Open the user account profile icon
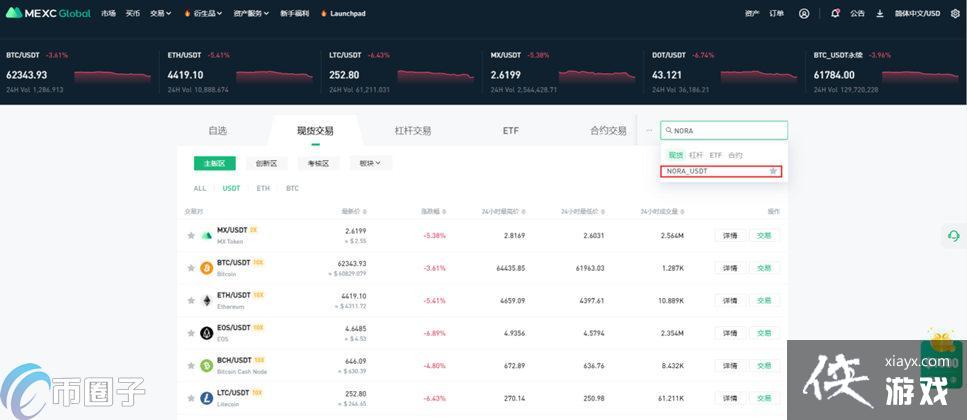Screen dimensions: 967x420 pos(804,14)
